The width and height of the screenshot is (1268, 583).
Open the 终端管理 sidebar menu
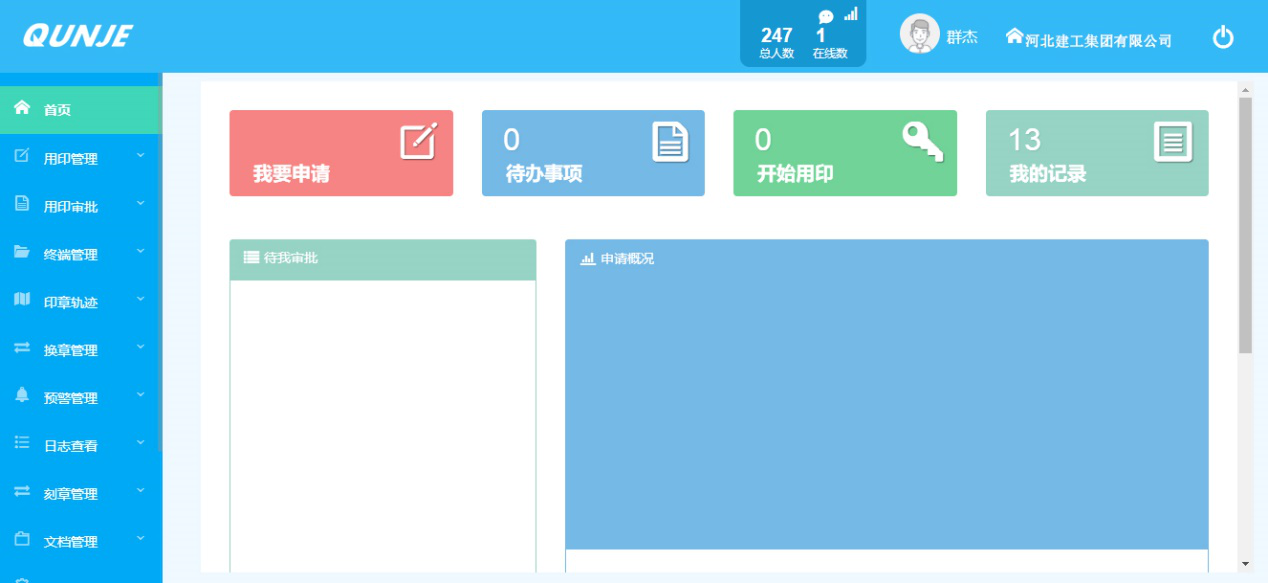click(x=80, y=254)
